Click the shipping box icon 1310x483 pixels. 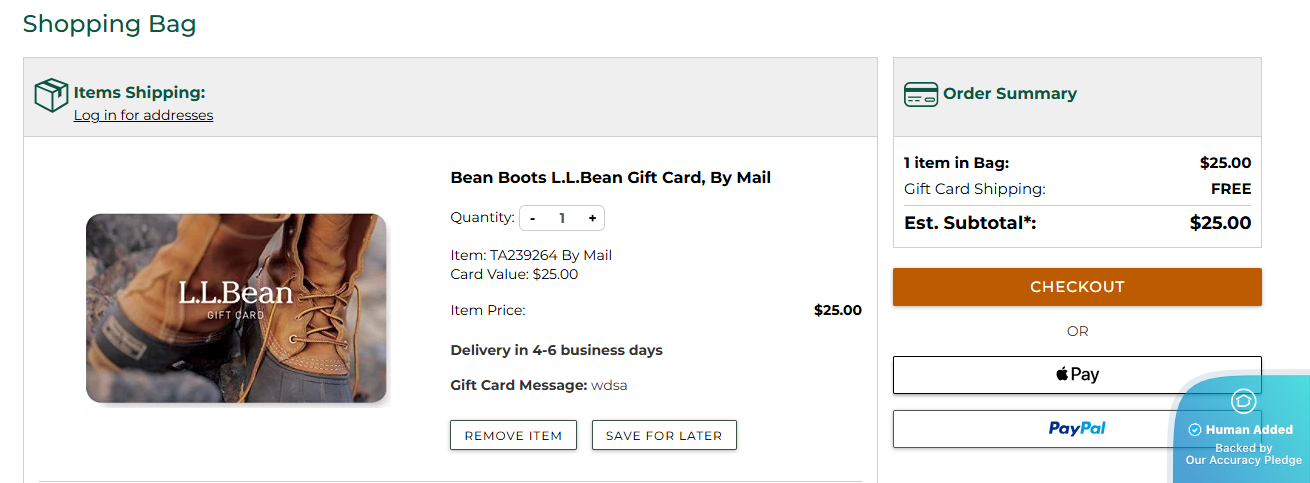pos(51,95)
